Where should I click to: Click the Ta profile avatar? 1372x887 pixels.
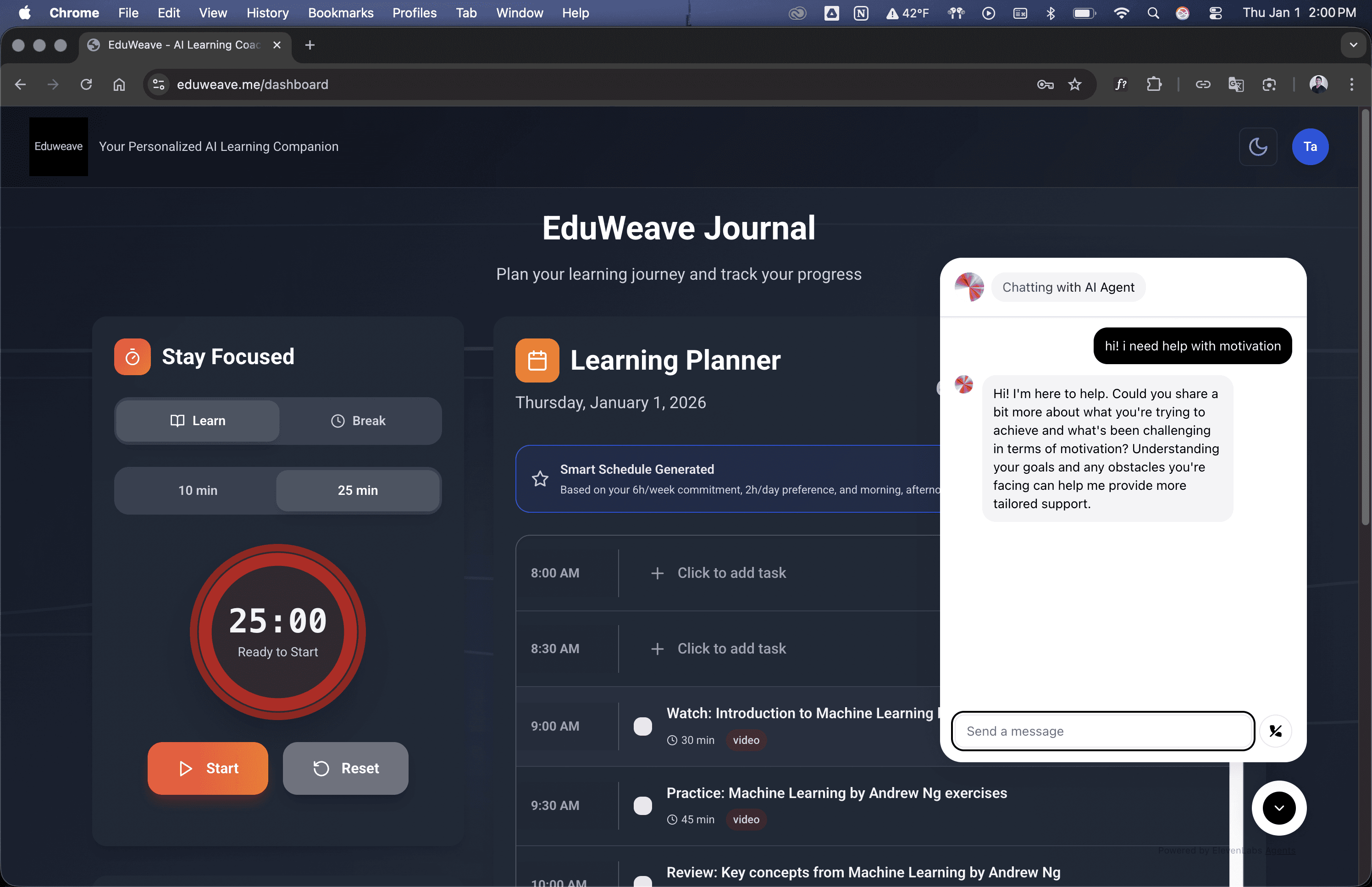tap(1310, 147)
